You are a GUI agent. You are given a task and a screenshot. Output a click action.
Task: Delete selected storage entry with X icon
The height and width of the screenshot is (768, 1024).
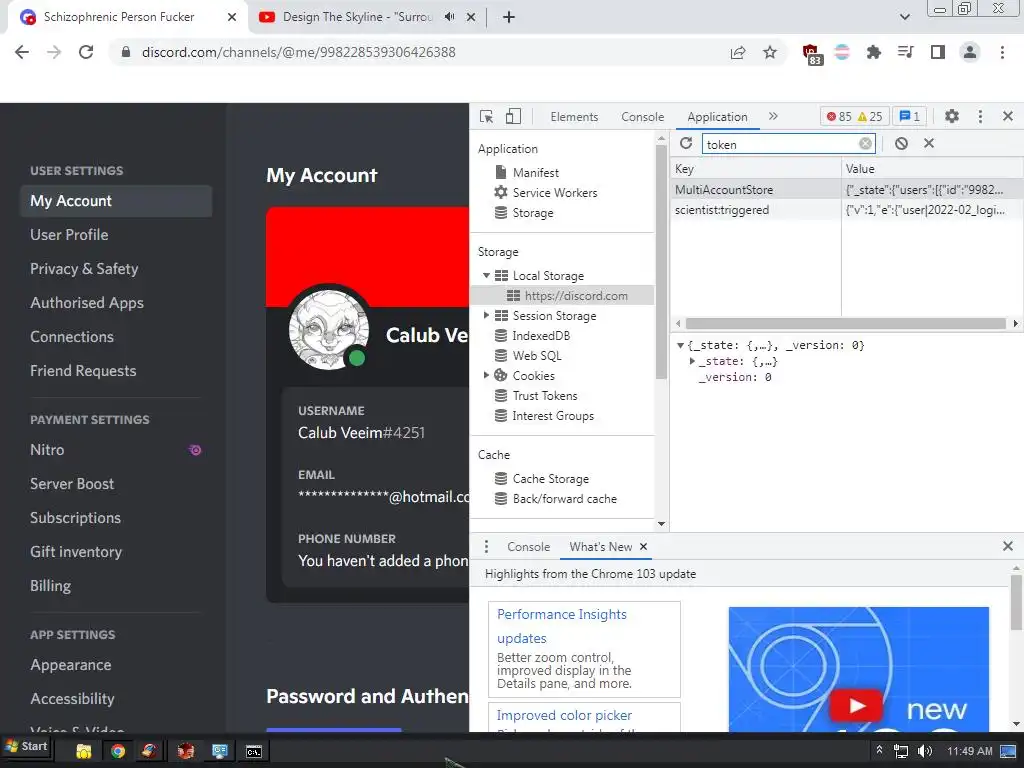[x=929, y=143]
